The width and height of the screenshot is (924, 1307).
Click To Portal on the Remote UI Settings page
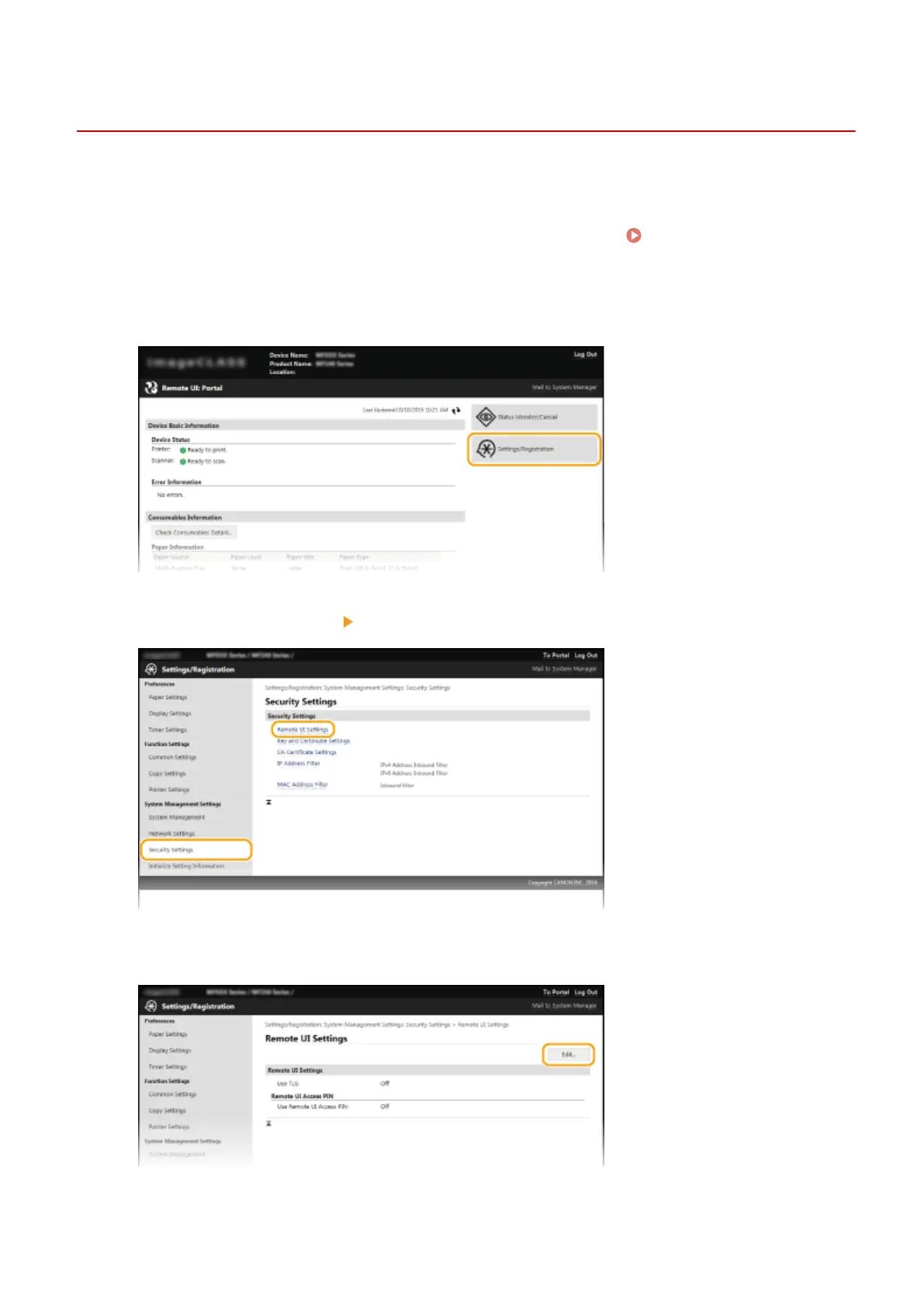pyautogui.click(x=555, y=992)
